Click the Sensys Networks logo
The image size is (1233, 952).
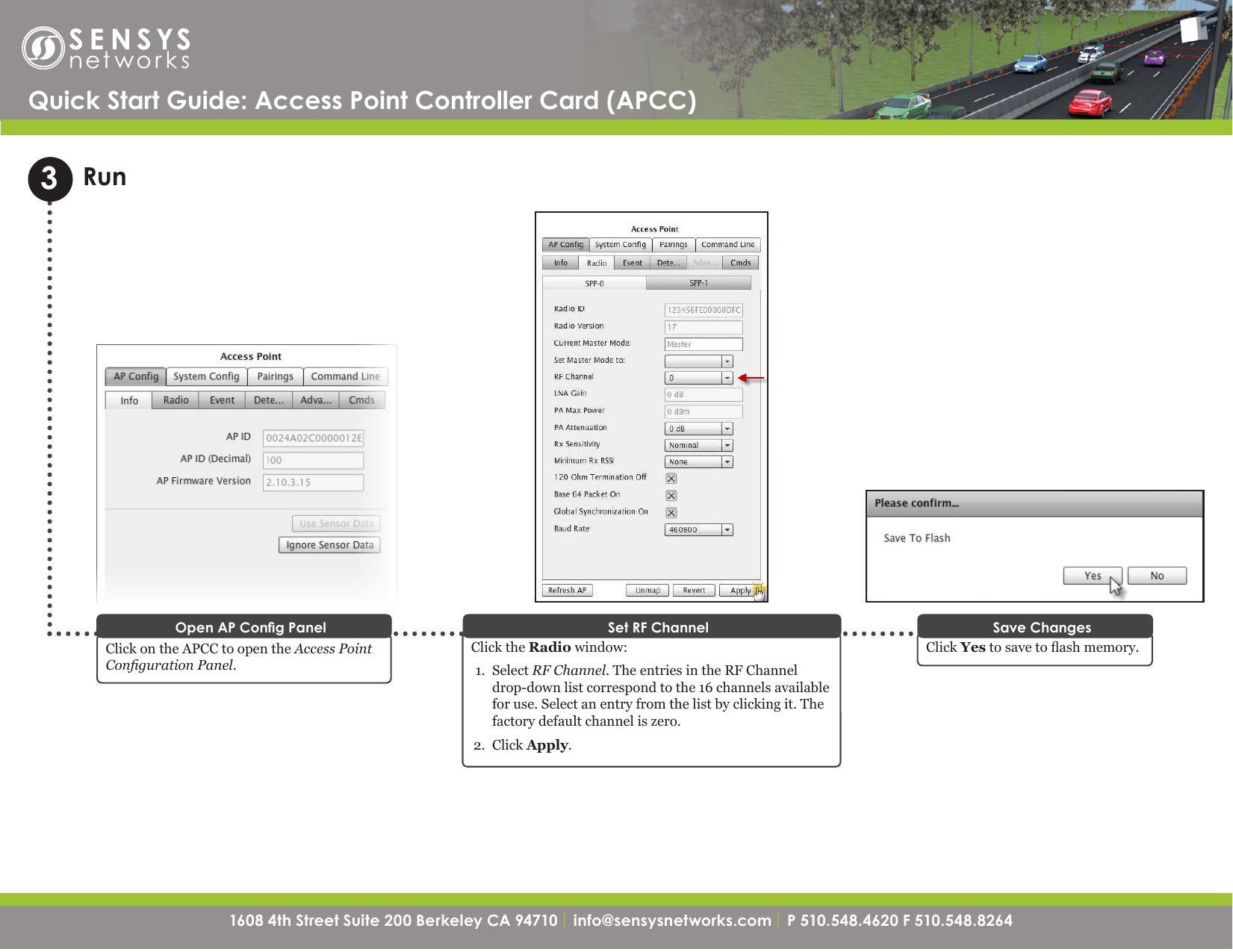tap(106, 49)
